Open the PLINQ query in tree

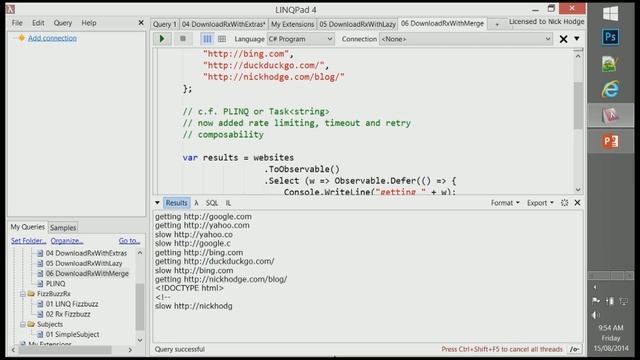(x=55, y=284)
